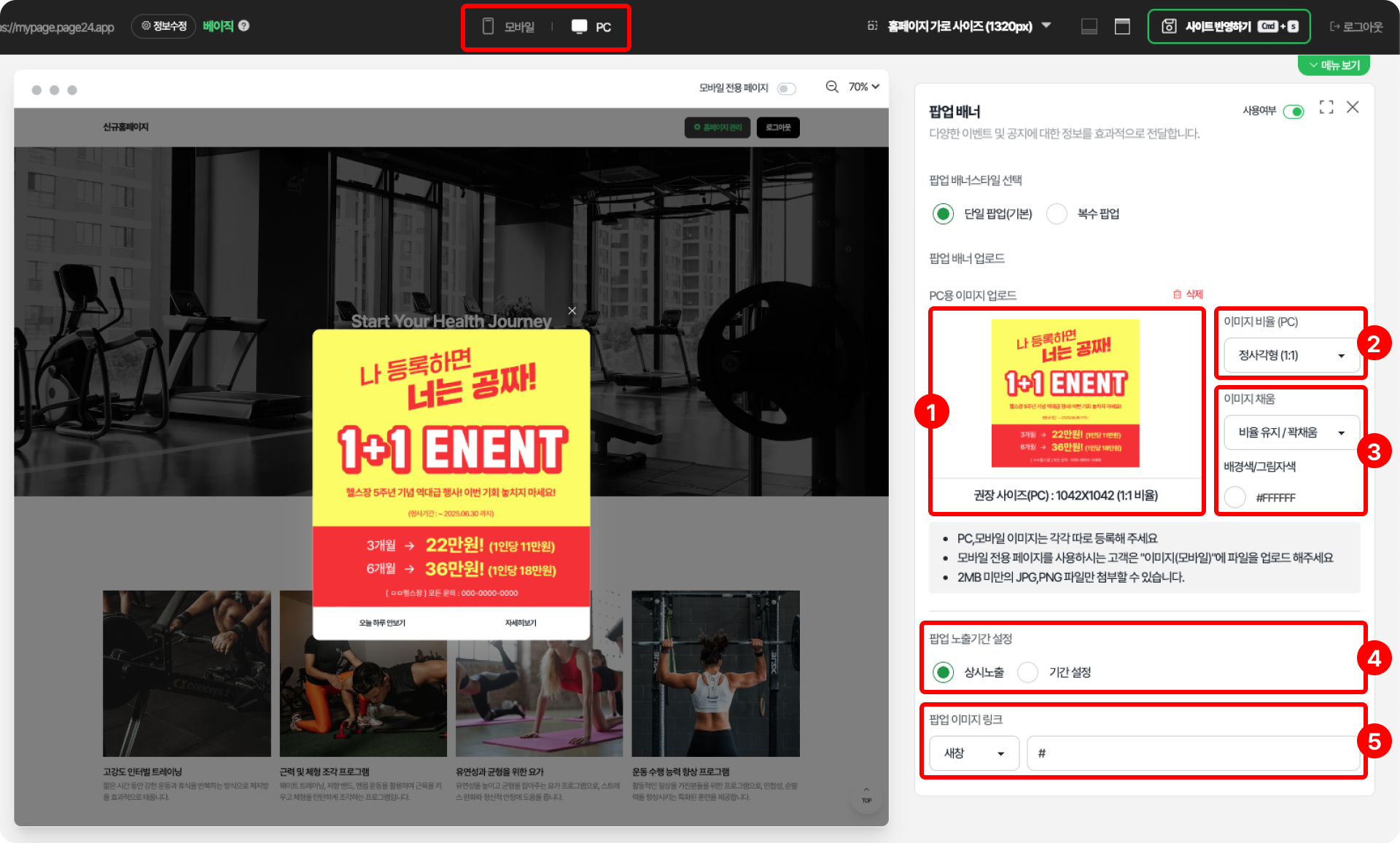Switch to the 모바일 view tab

(x=509, y=27)
